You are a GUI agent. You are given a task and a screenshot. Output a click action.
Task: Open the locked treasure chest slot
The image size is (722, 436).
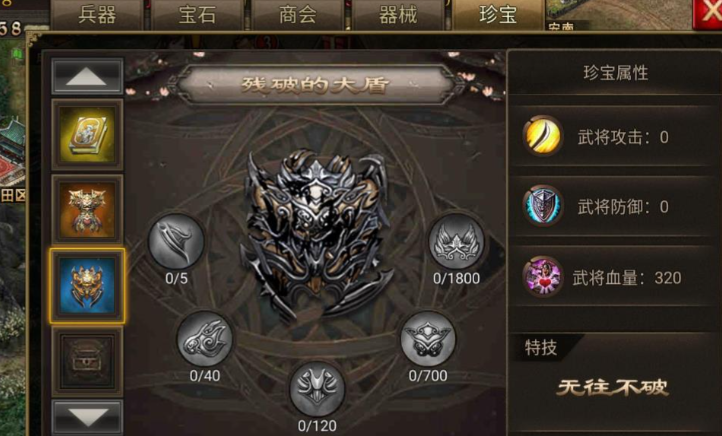click(x=87, y=361)
